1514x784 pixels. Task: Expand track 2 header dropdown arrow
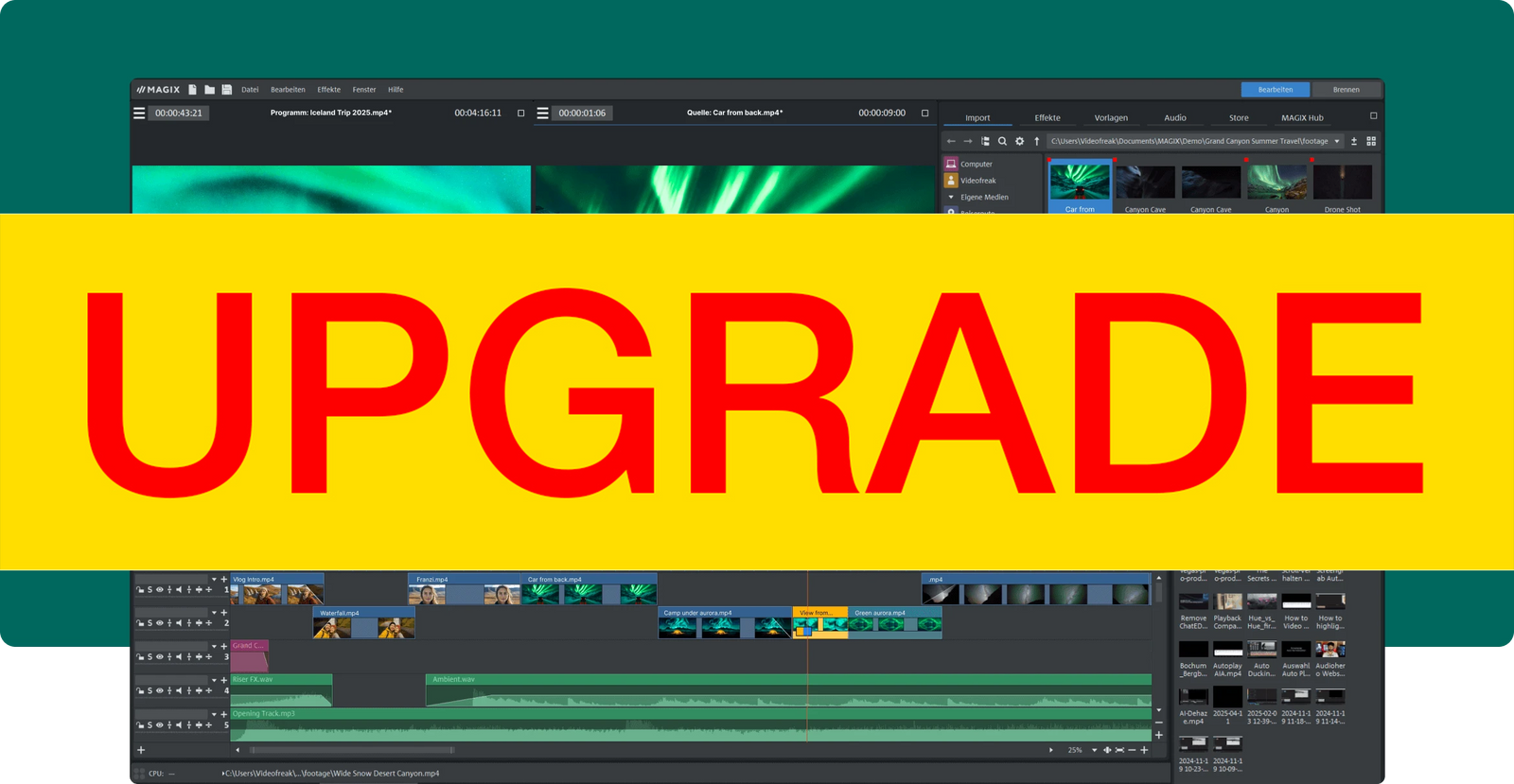point(214,613)
